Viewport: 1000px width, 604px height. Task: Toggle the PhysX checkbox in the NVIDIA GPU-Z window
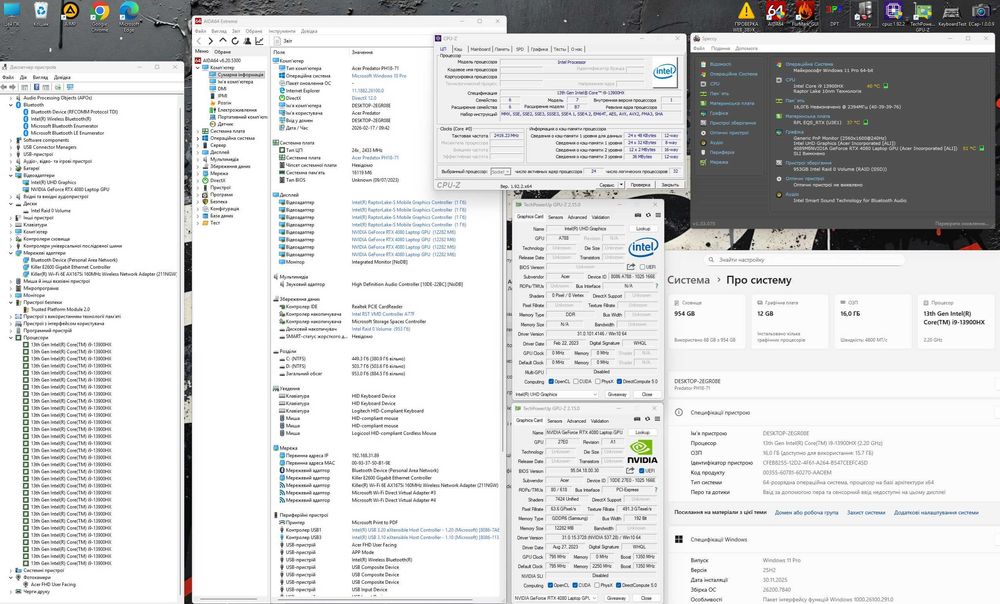[x=597, y=585]
